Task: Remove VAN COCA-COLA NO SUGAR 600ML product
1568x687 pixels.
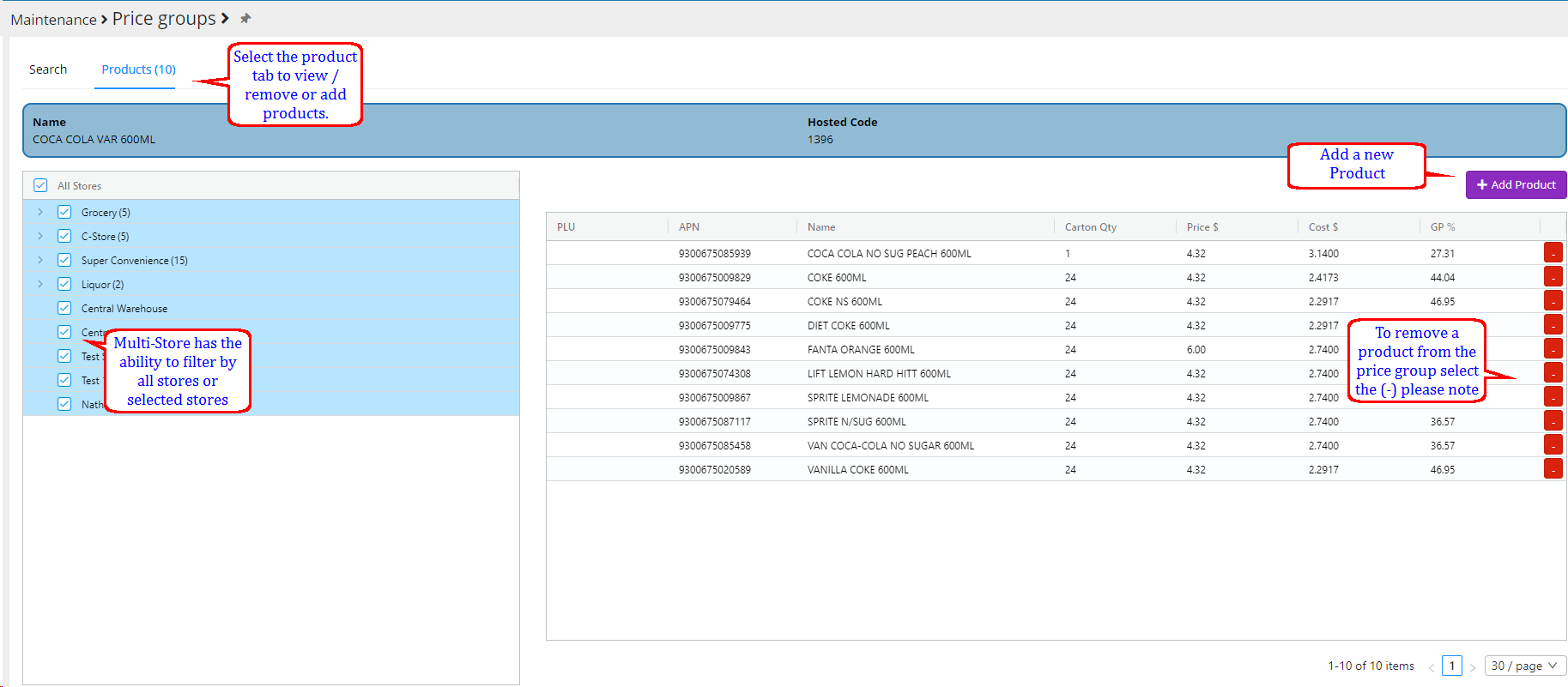Action: pyautogui.click(x=1553, y=445)
